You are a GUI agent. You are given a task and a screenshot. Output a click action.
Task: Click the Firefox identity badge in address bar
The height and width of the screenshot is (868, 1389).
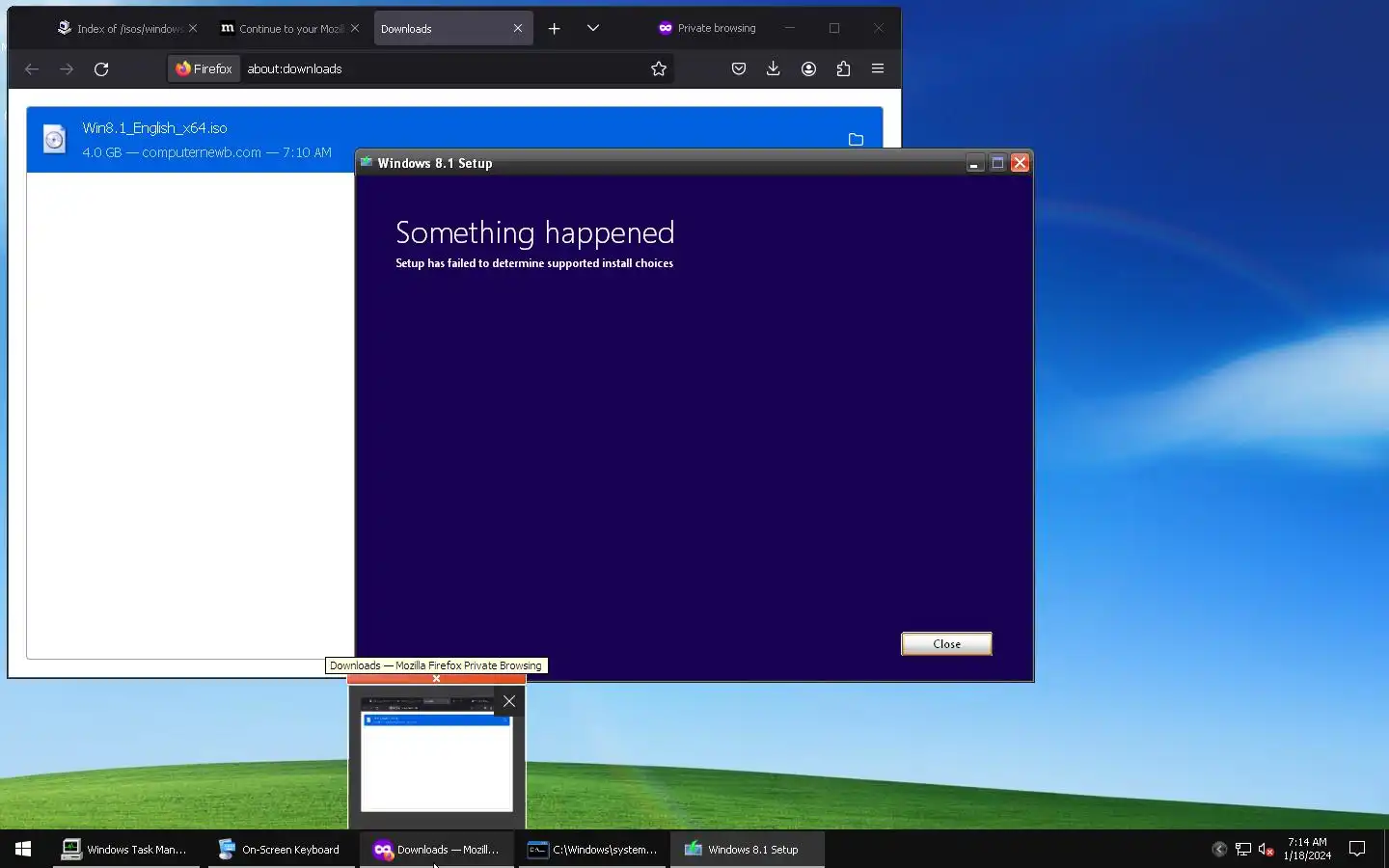pyautogui.click(x=204, y=68)
